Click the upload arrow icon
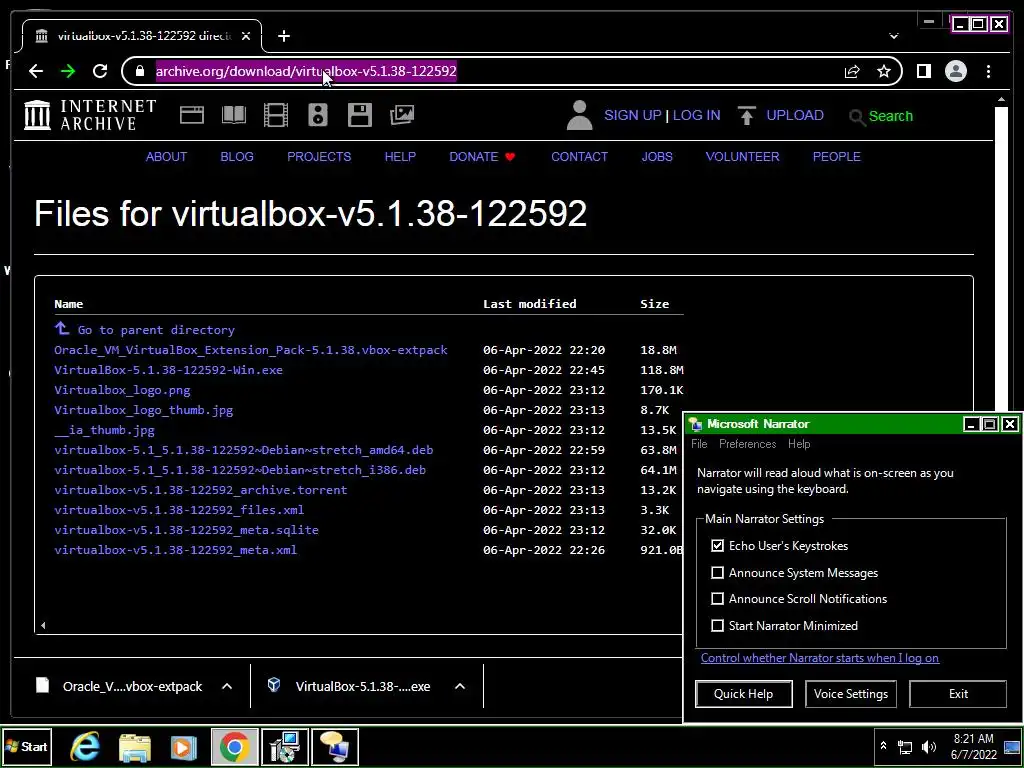The image size is (1024, 768). pos(747,116)
